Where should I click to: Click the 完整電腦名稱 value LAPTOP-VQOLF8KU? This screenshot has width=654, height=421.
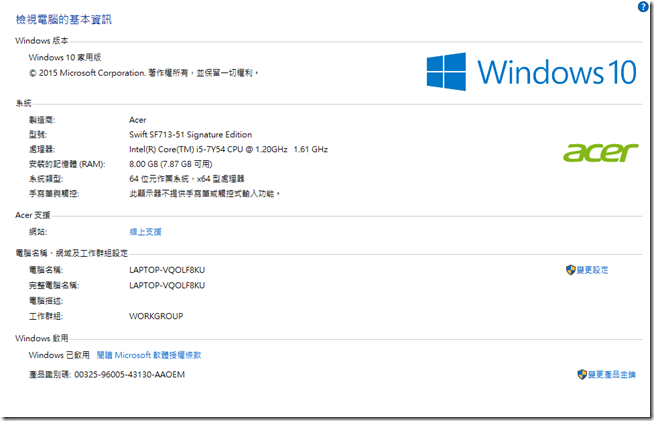[167, 285]
